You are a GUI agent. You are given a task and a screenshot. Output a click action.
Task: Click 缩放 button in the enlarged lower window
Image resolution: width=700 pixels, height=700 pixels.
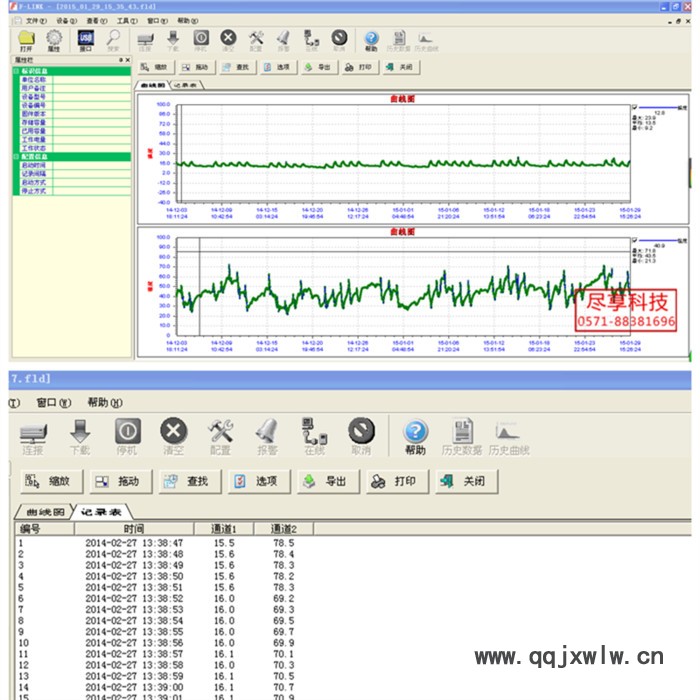[52, 481]
